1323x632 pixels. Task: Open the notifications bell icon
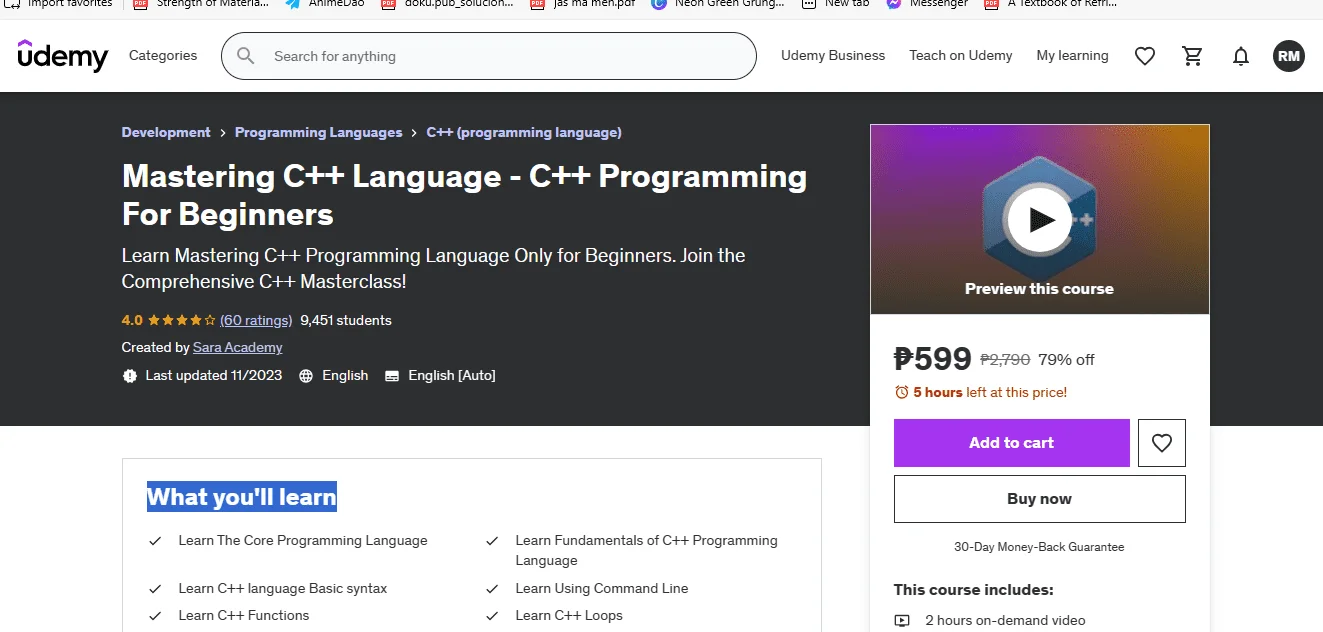coord(1241,56)
